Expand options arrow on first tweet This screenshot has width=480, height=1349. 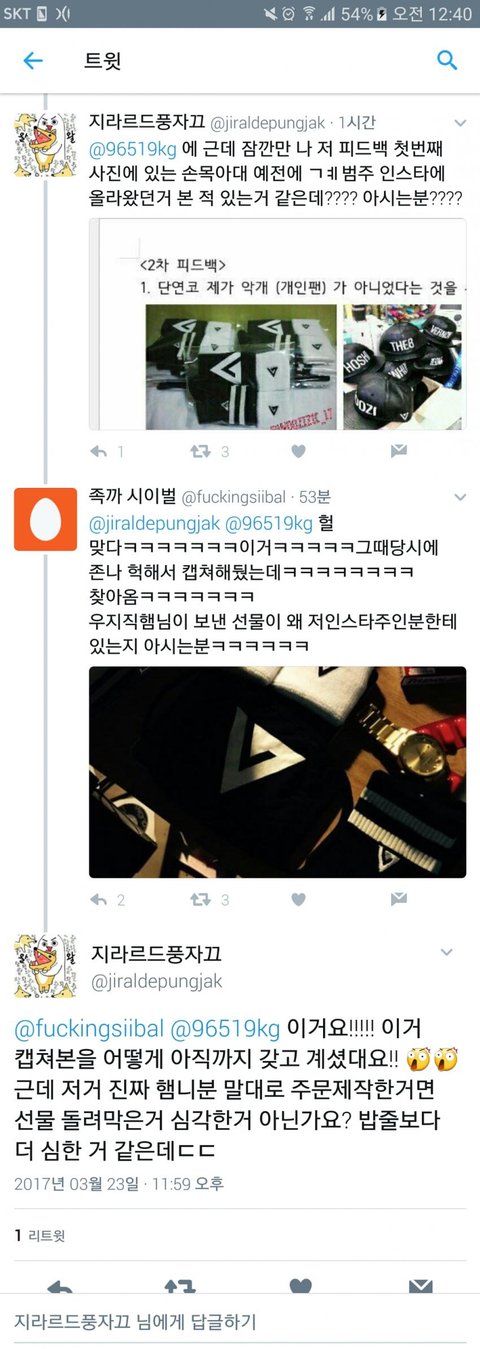[x=460, y=123]
